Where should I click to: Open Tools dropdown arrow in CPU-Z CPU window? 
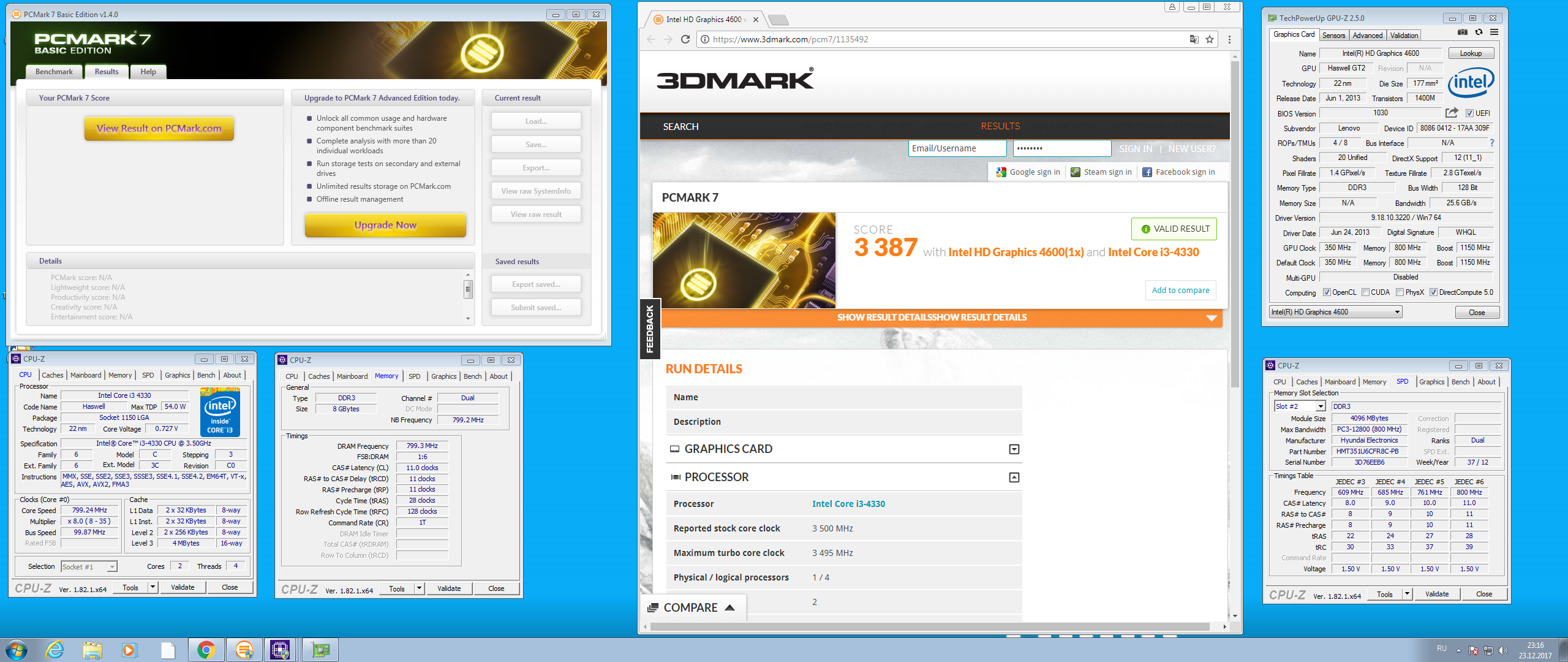[x=153, y=587]
